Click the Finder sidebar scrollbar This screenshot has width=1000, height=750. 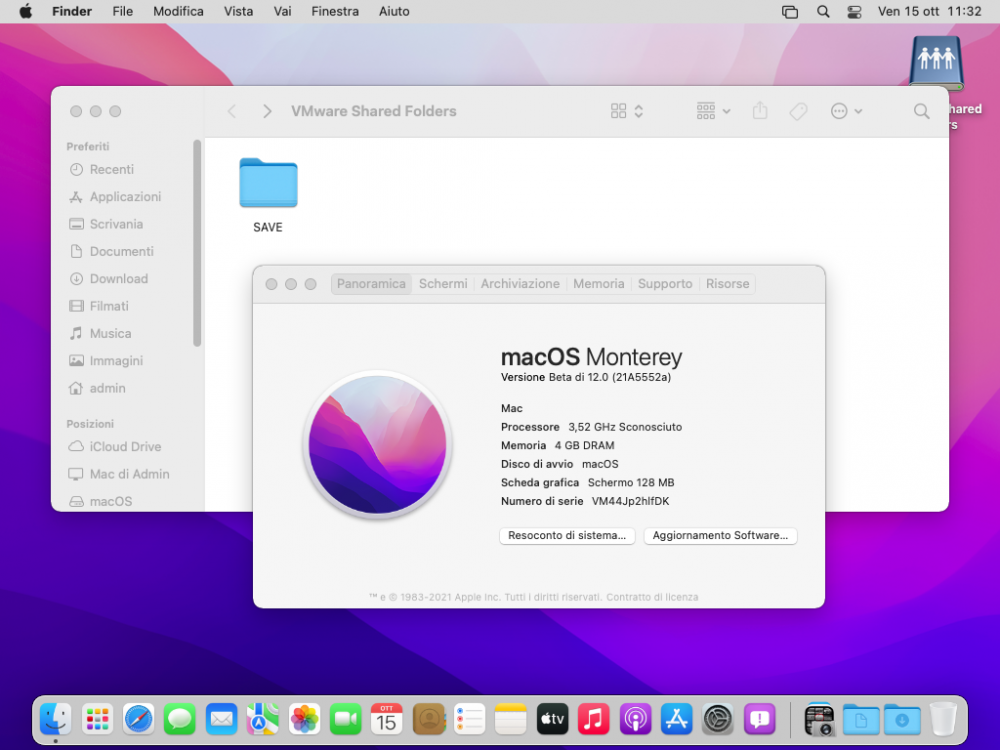pyautogui.click(x=197, y=243)
